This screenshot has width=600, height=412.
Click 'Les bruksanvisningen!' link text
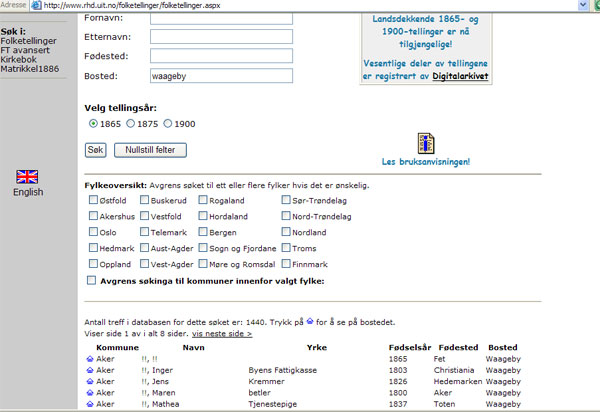[x=426, y=162]
